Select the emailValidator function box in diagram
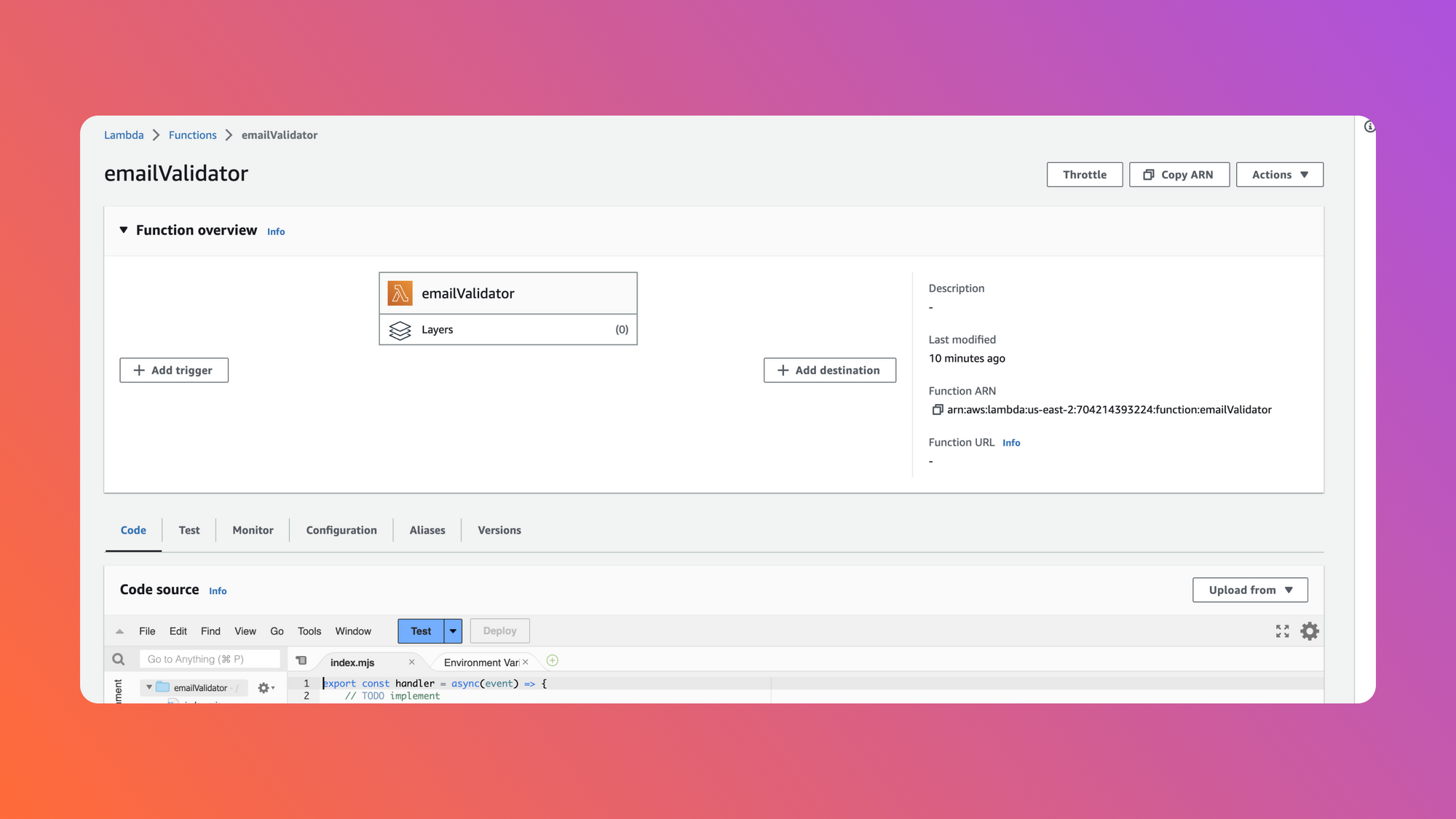The height and width of the screenshot is (819, 1456). point(508,293)
